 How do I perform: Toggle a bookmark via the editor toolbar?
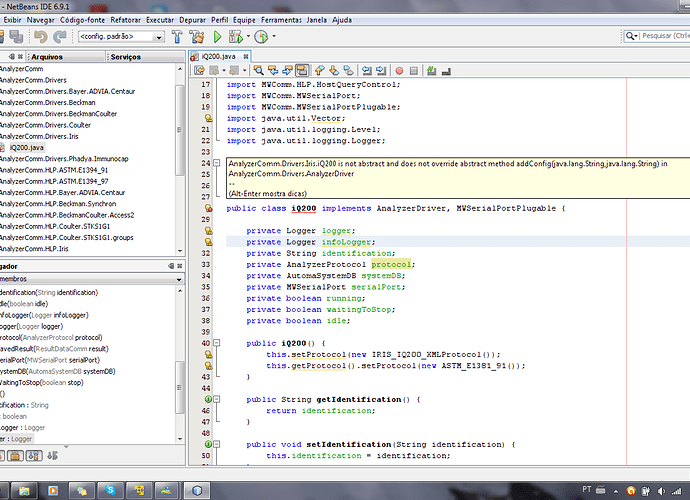(x=349, y=70)
